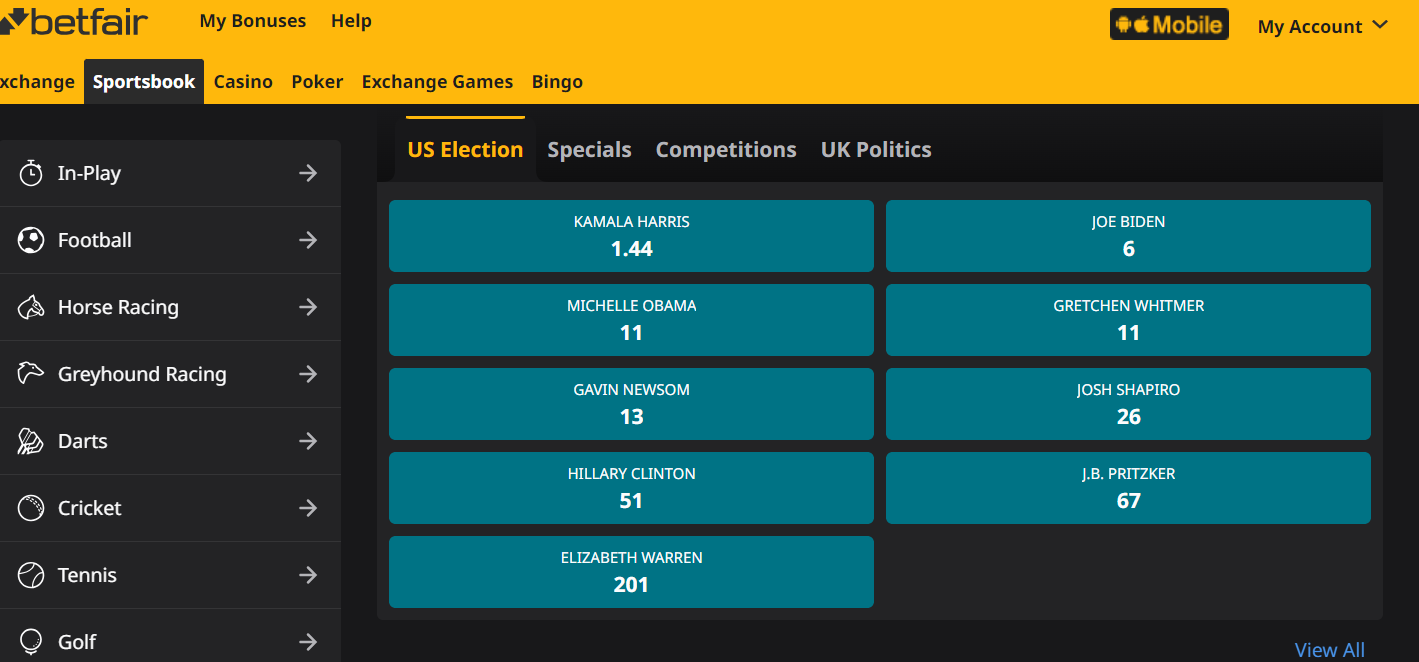
Task: Click the Tennis ball icon
Action: click(31, 575)
